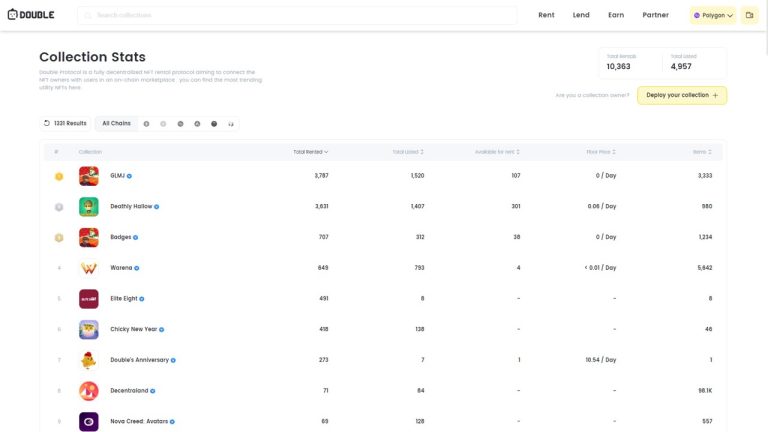Screen dimensions: 768x432
Task: Click the Decentraland collection icon
Action: click(89, 390)
